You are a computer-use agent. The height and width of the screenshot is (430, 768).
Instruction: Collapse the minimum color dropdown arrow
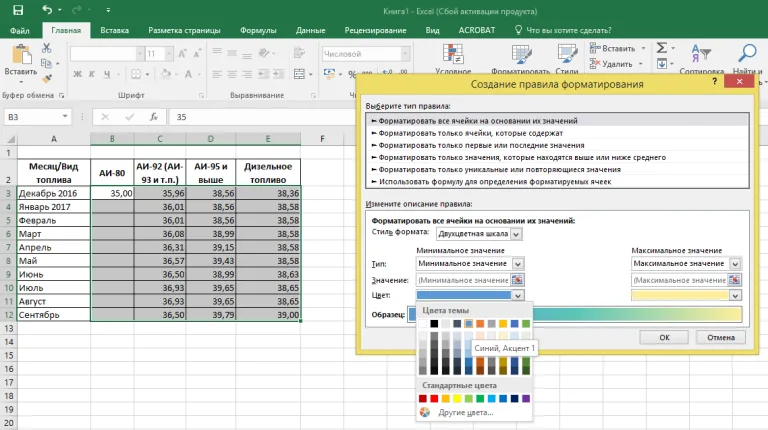point(518,295)
